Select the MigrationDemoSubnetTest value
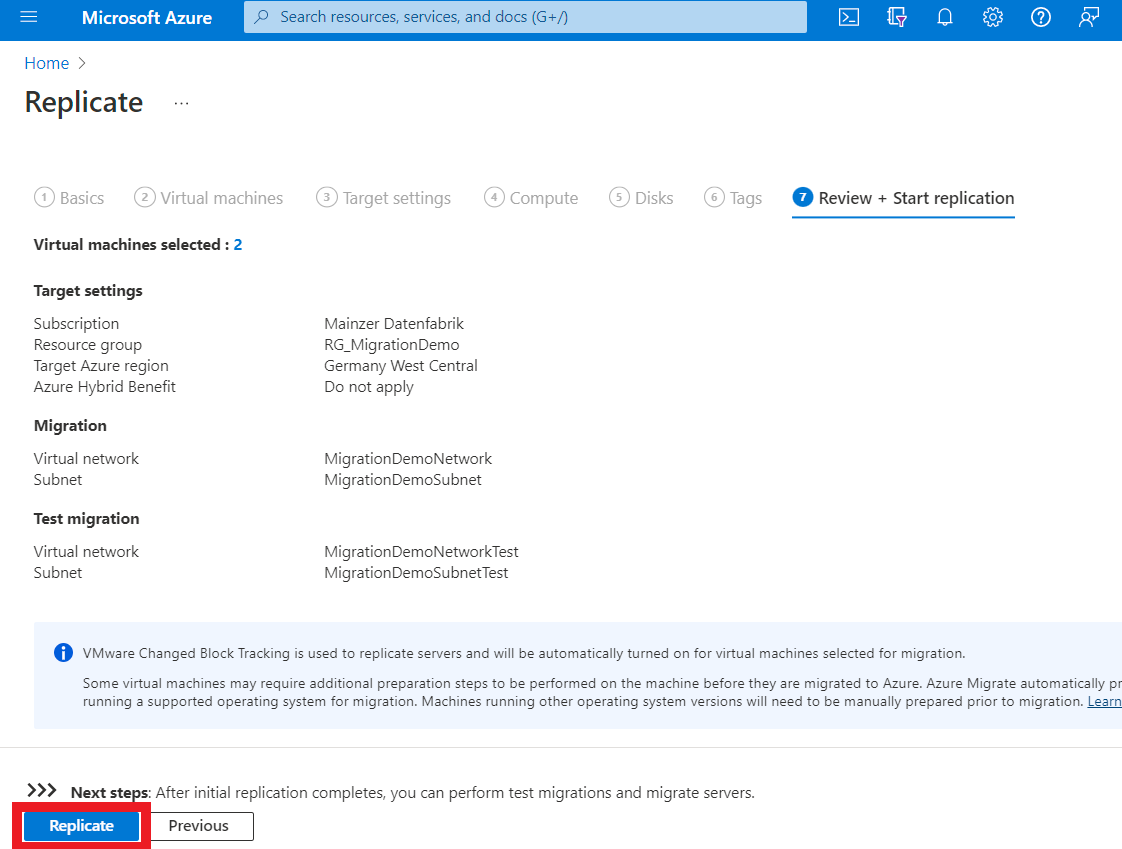Viewport: 1122px width, 849px height. click(416, 573)
